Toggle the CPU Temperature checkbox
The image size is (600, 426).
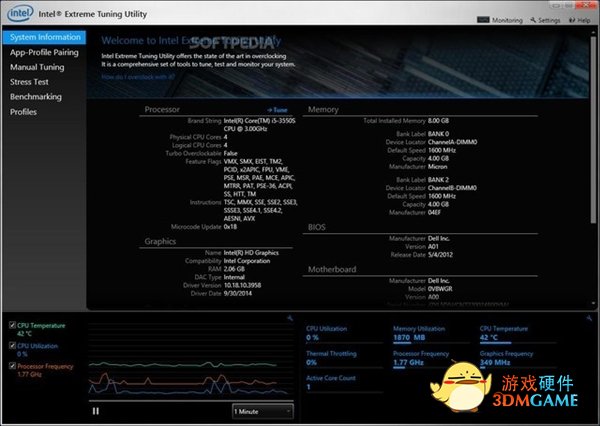click(x=13, y=325)
